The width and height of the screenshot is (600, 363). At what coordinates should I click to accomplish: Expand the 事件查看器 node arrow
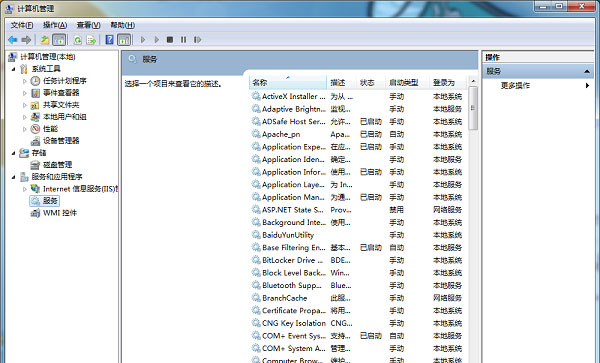(25, 93)
